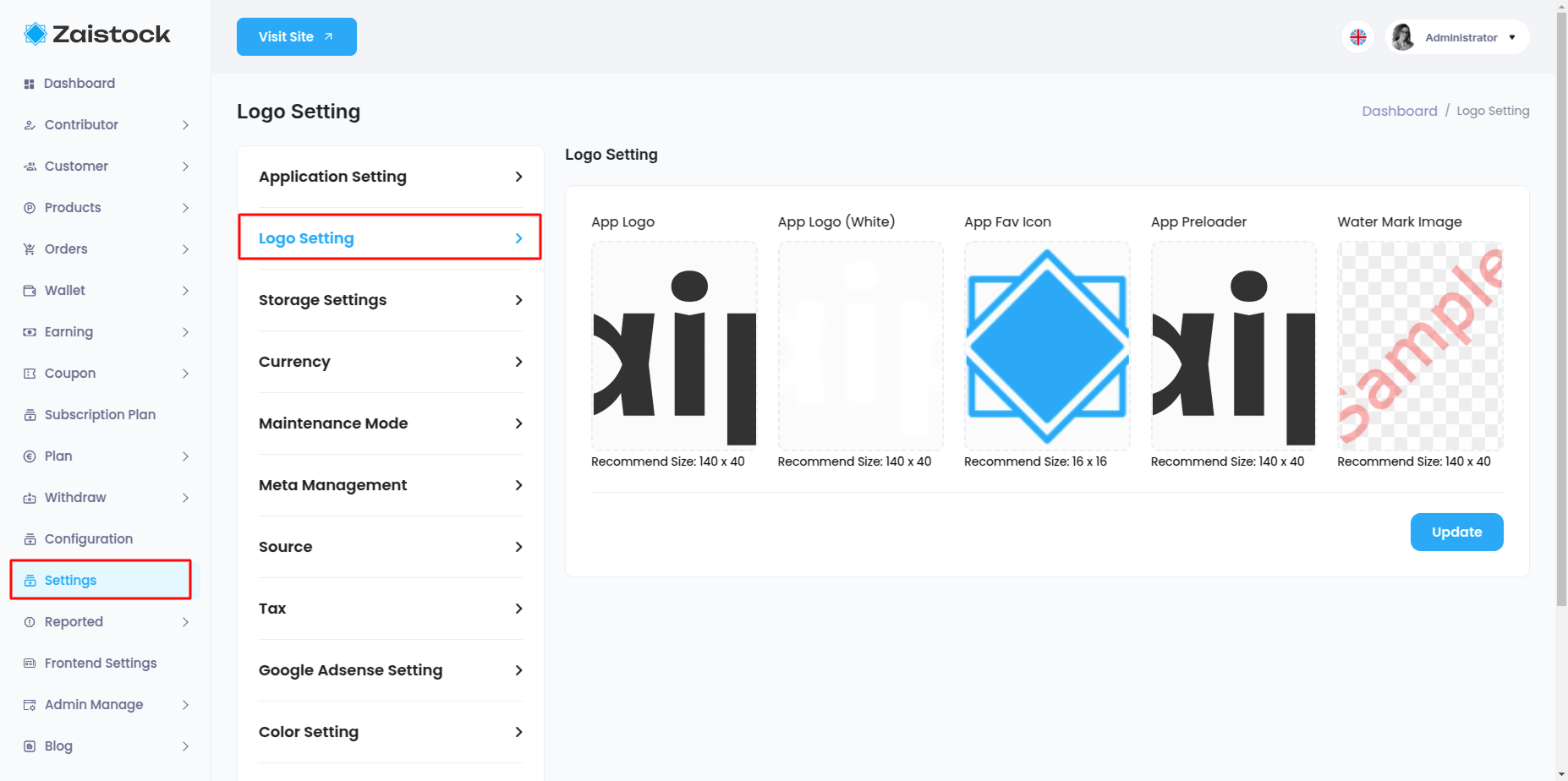The image size is (1568, 781).
Task: Click the Update button
Action: point(1456,532)
